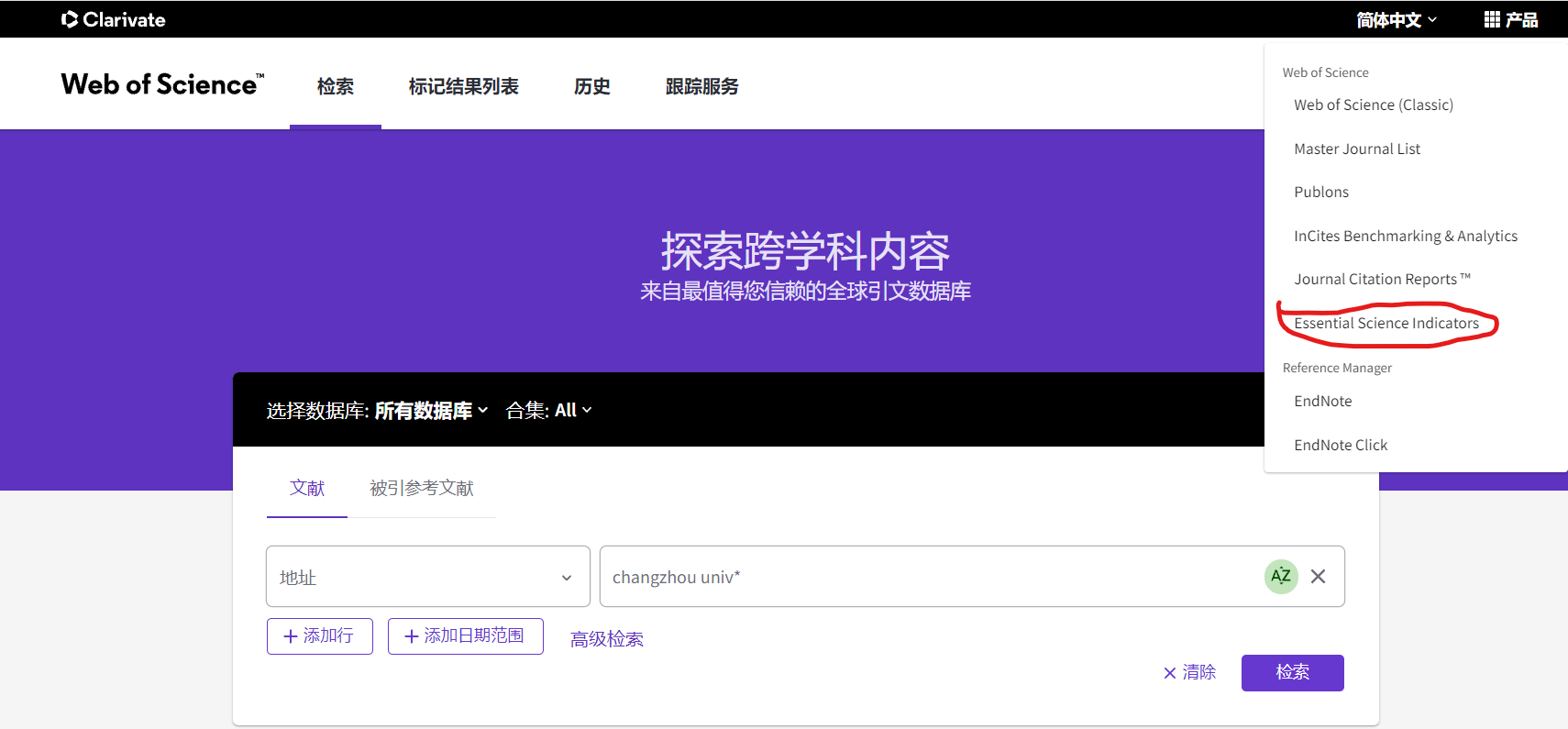Click the purple 检索 search button
1568x729 pixels.
pos(1293,673)
